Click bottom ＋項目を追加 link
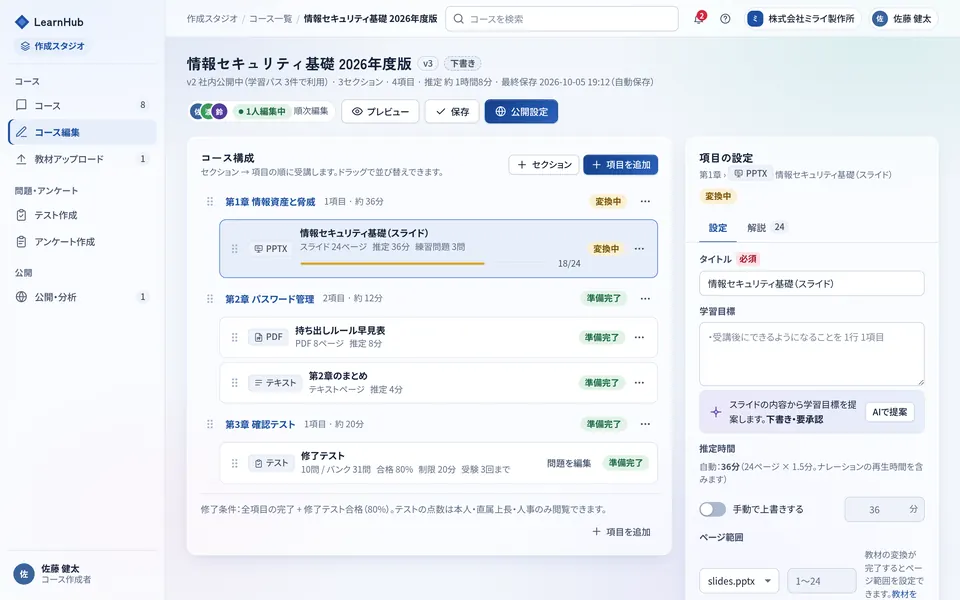Screen dimensions: 960x600 tap(621, 532)
